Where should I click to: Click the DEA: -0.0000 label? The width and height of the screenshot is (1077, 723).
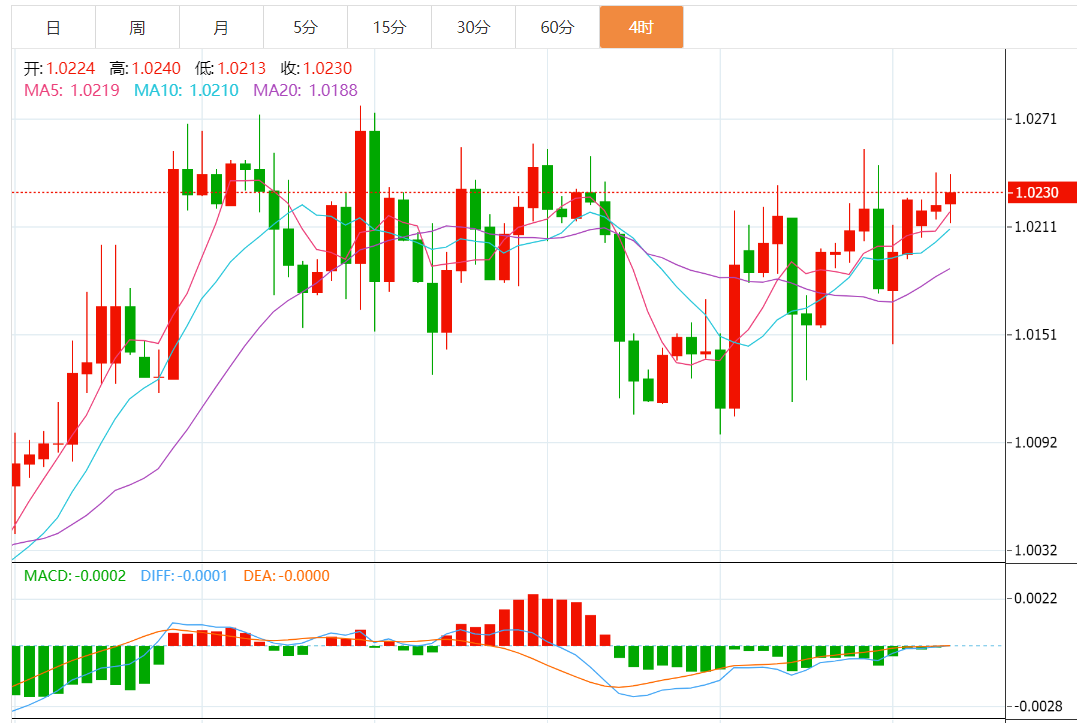pyautogui.click(x=286, y=576)
